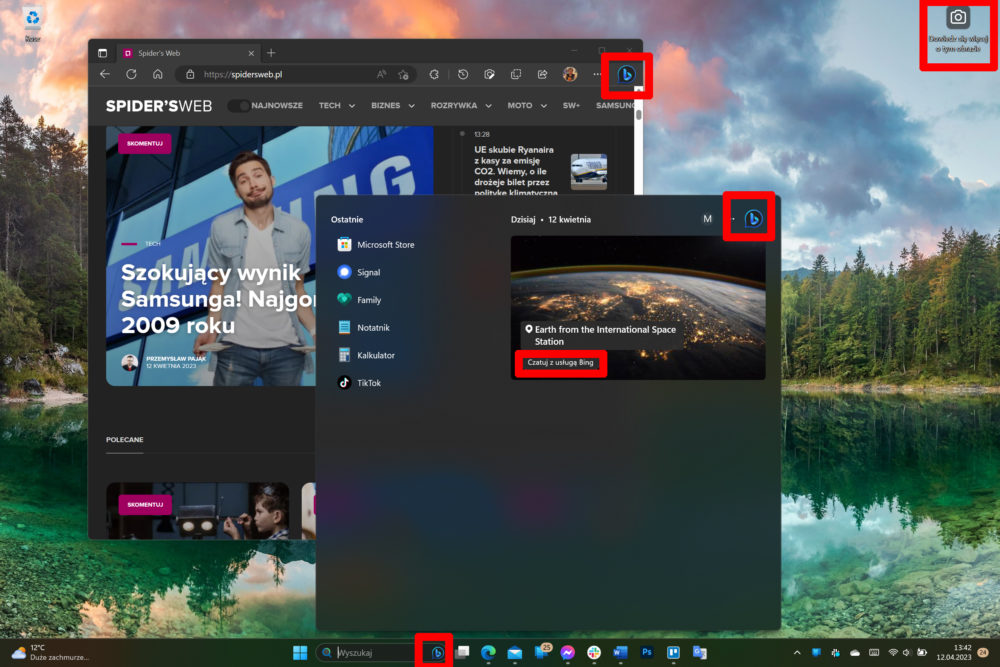Open the taskbar clock and date
The width and height of the screenshot is (1000, 667).
[x=954, y=652]
